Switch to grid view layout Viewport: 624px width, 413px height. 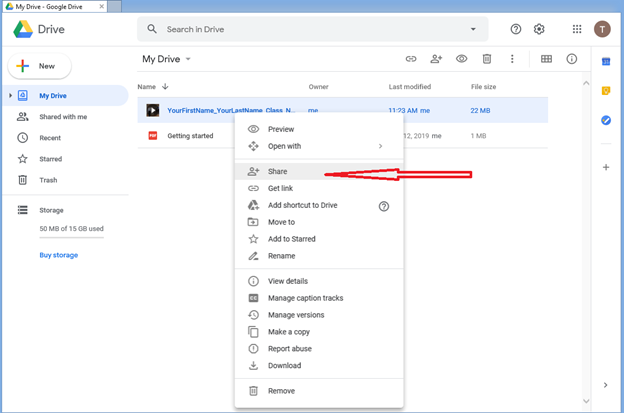[546, 59]
